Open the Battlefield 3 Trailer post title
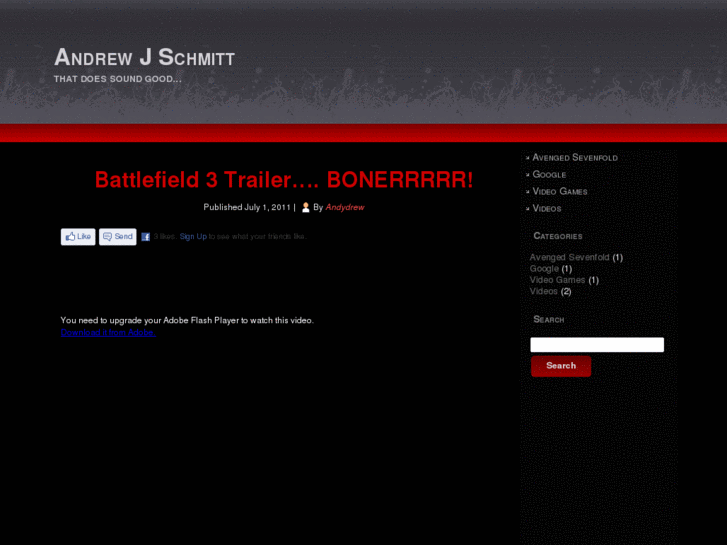 tap(284, 180)
